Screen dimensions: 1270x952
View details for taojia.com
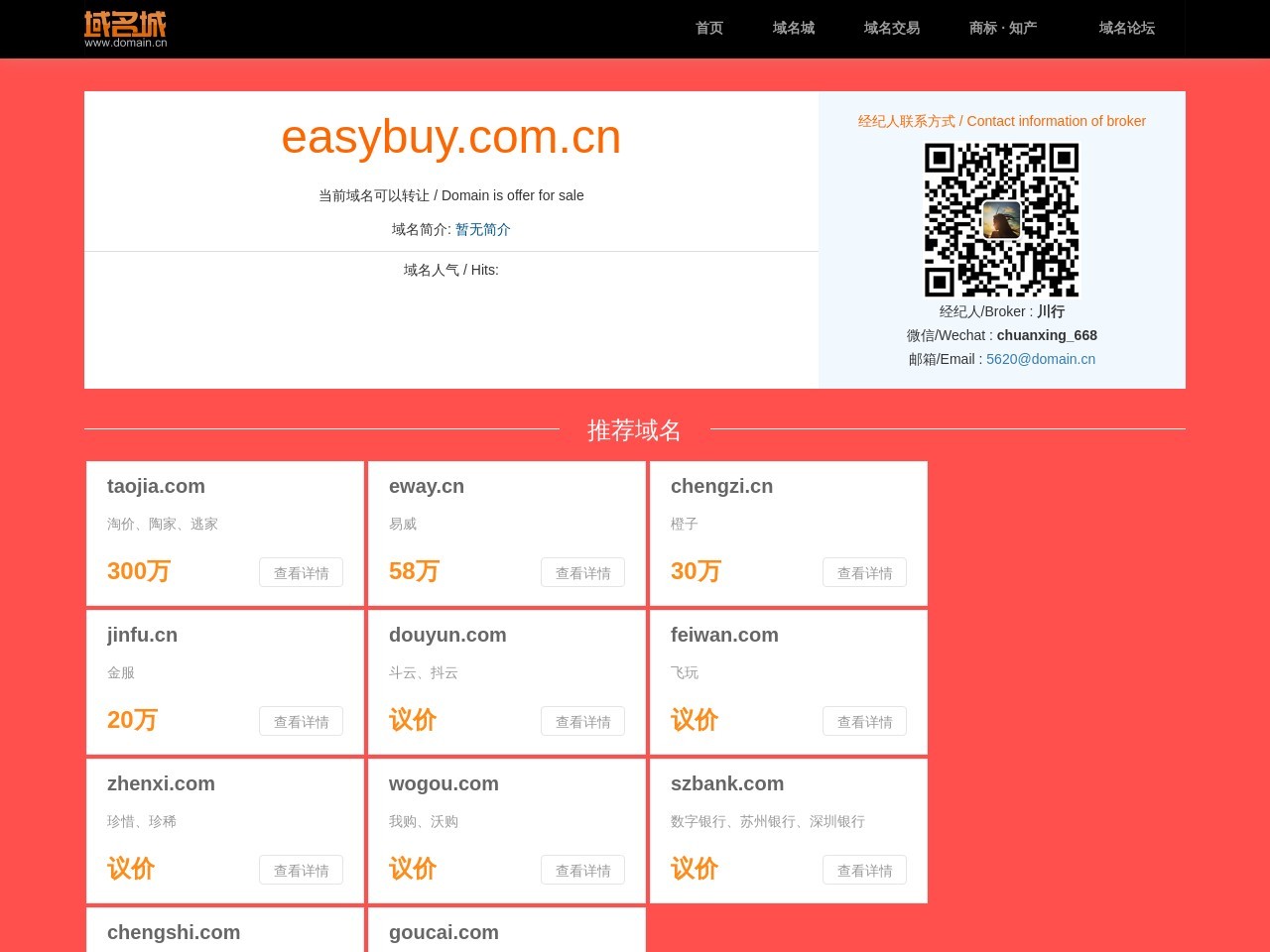coord(301,572)
